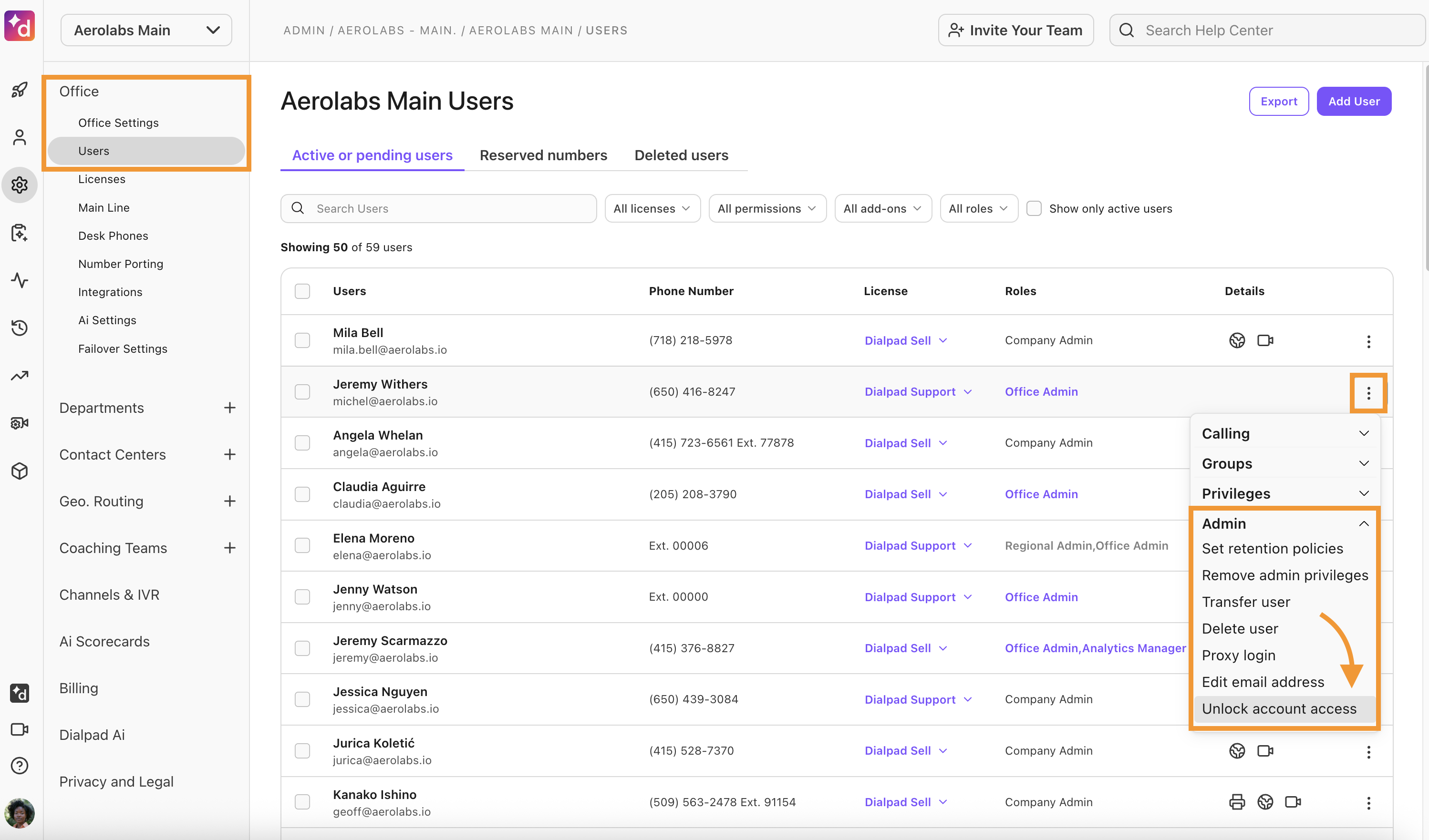
Task: Open the cube box sidebar icon
Action: click(19, 471)
